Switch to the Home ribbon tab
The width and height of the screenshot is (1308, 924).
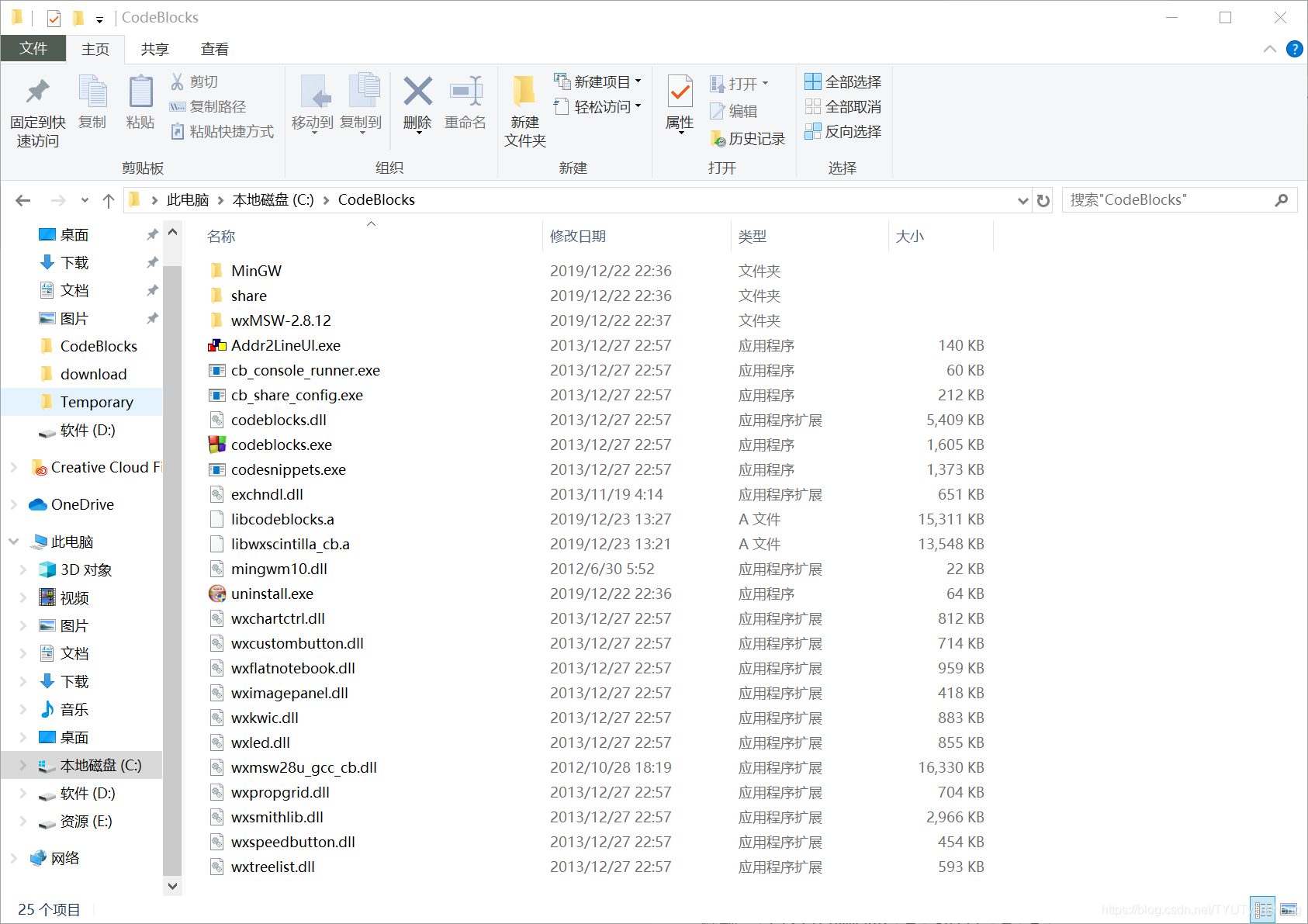[x=95, y=49]
